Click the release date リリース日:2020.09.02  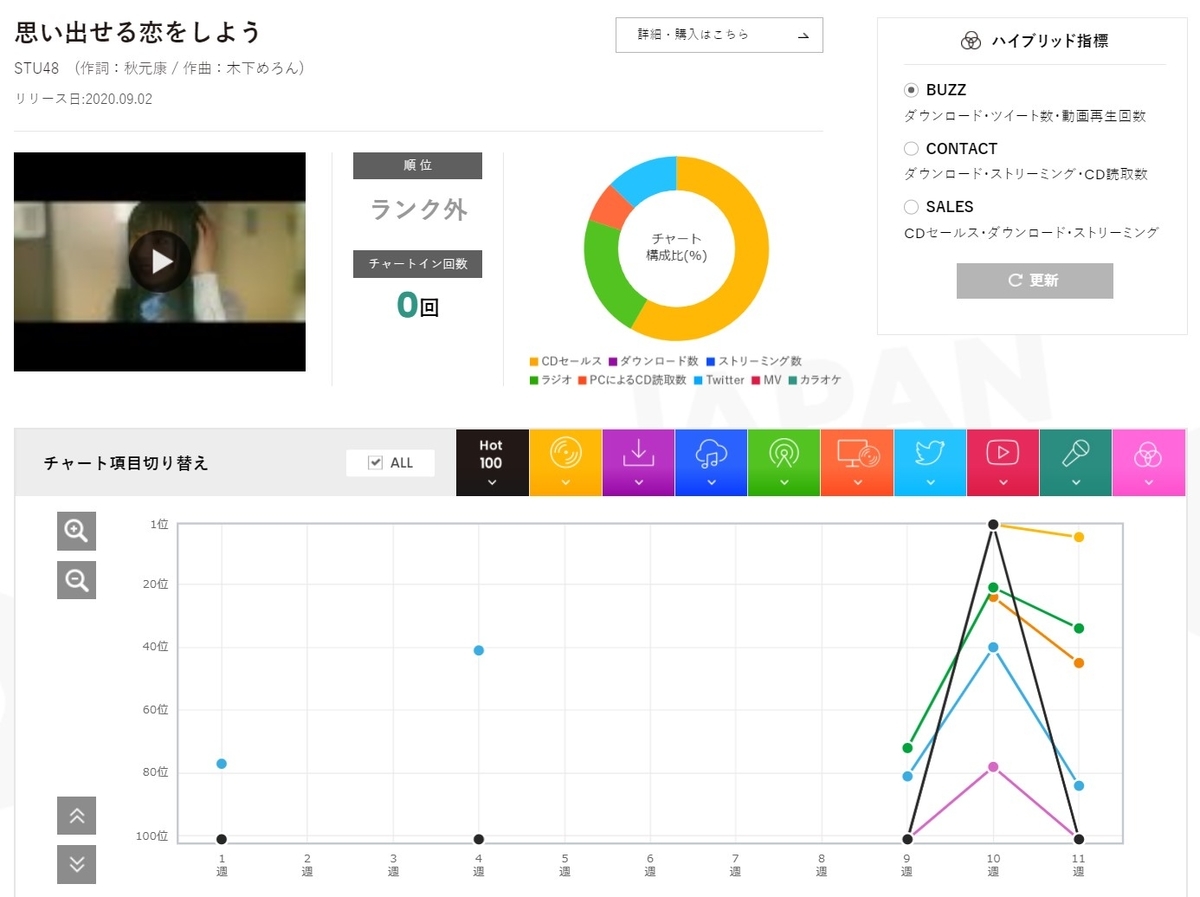coord(83,99)
